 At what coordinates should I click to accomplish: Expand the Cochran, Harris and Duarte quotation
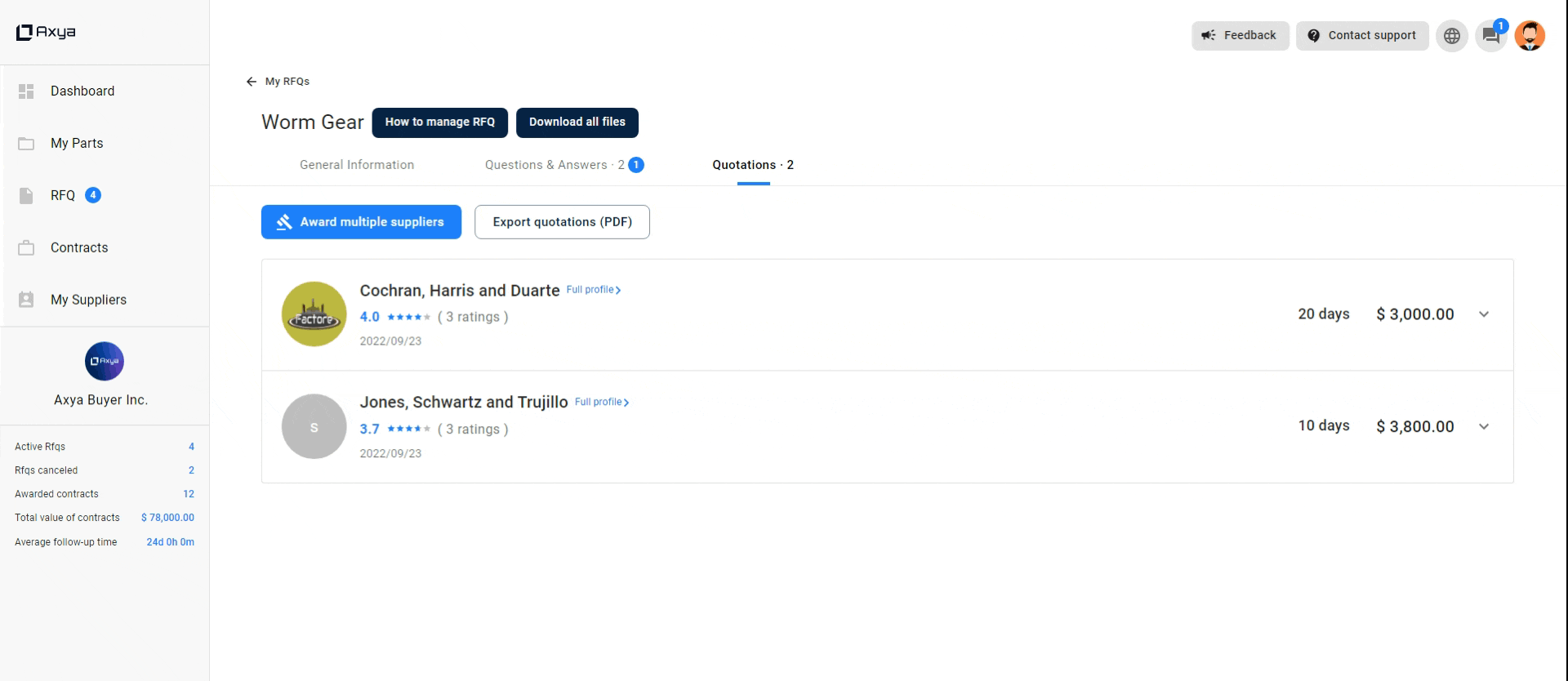[x=1484, y=314]
